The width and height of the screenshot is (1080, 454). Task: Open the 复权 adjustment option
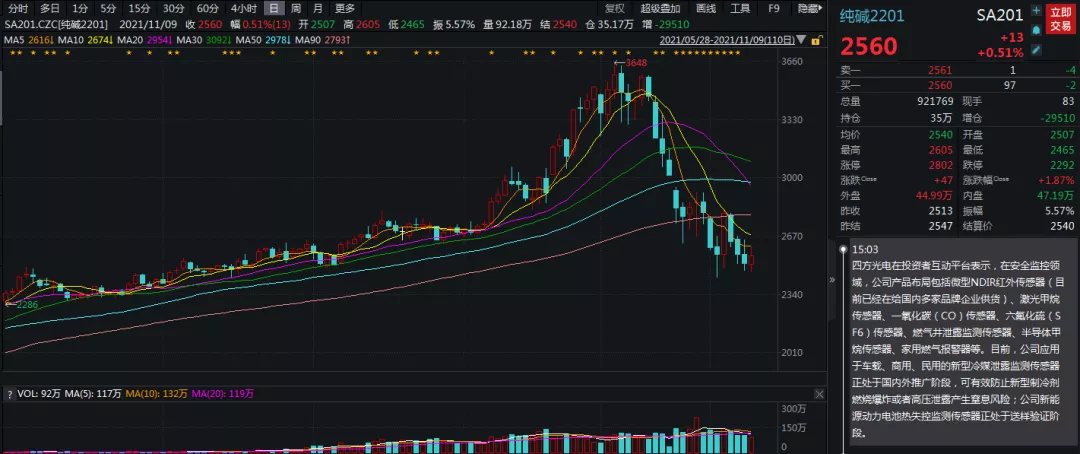[x=614, y=9]
